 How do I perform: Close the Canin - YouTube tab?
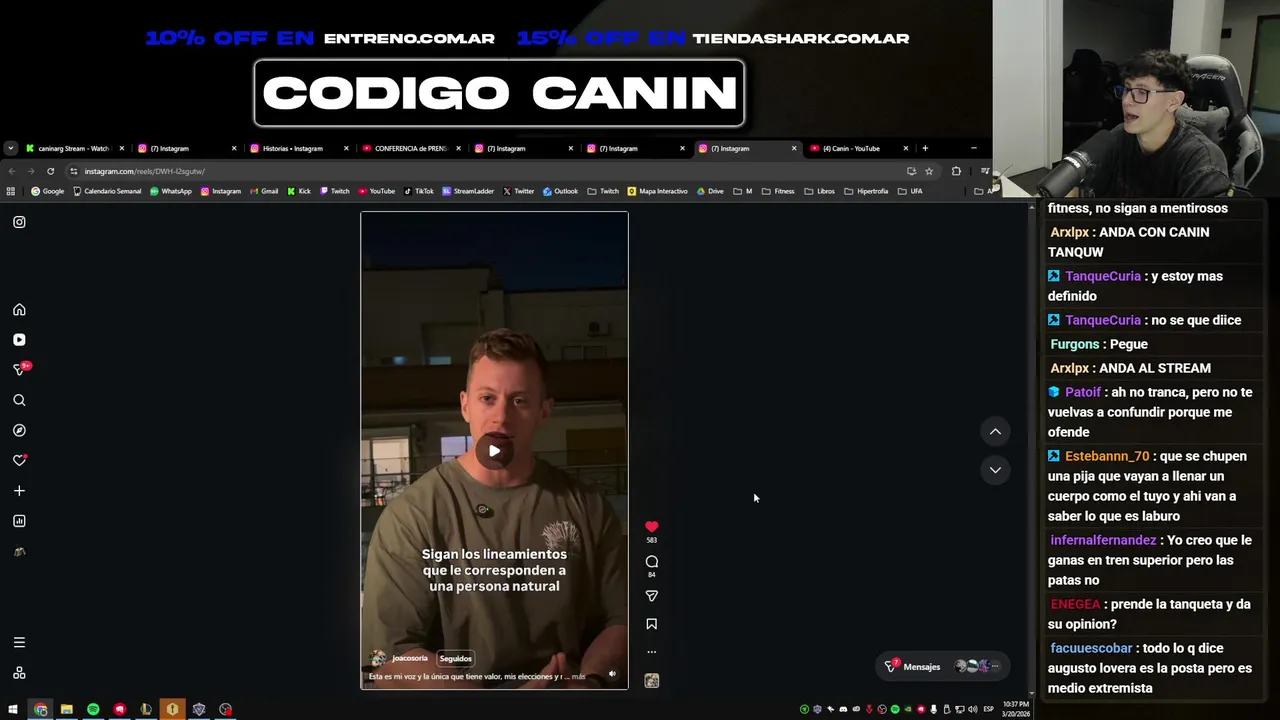(x=906, y=148)
